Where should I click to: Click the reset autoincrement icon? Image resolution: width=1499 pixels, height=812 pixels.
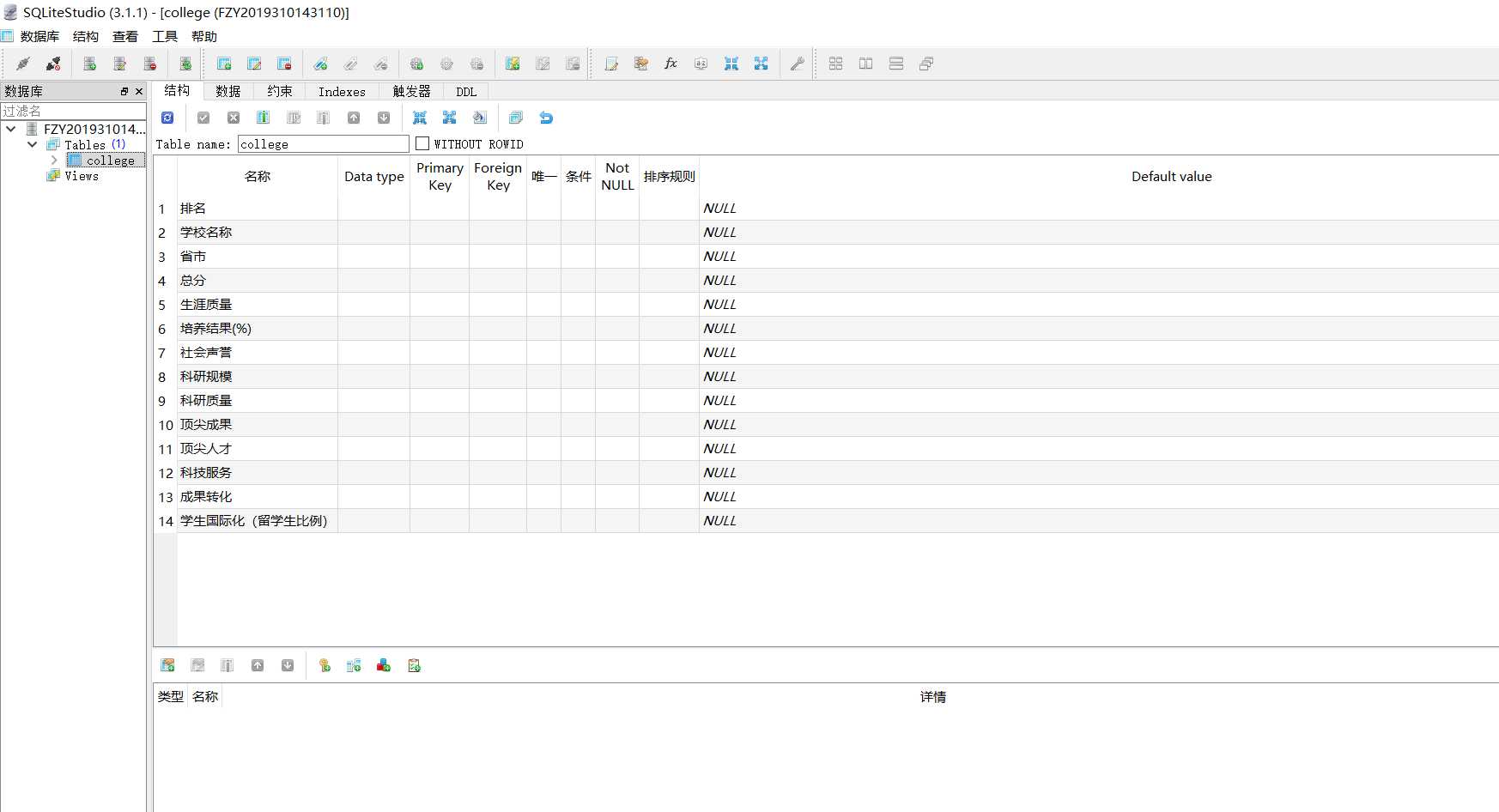pyautogui.click(x=545, y=118)
